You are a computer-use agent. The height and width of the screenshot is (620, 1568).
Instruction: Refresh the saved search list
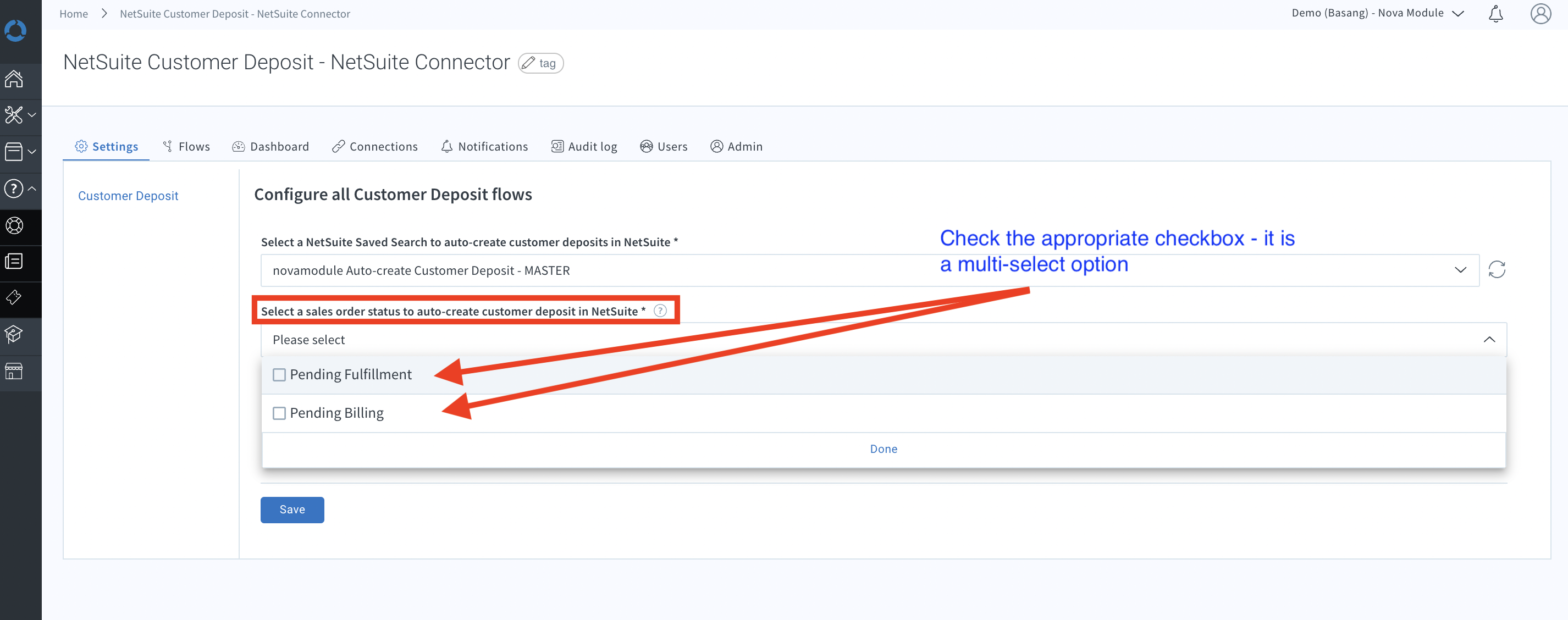coord(1497,269)
